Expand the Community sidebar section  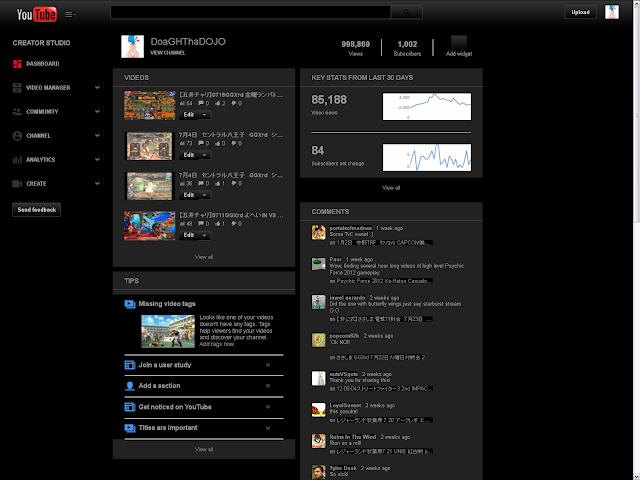[x=97, y=111]
